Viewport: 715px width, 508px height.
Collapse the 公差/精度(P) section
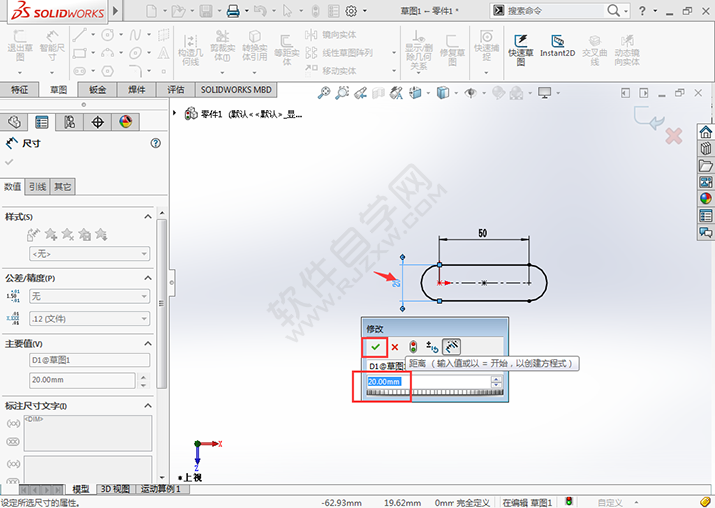(x=148, y=278)
